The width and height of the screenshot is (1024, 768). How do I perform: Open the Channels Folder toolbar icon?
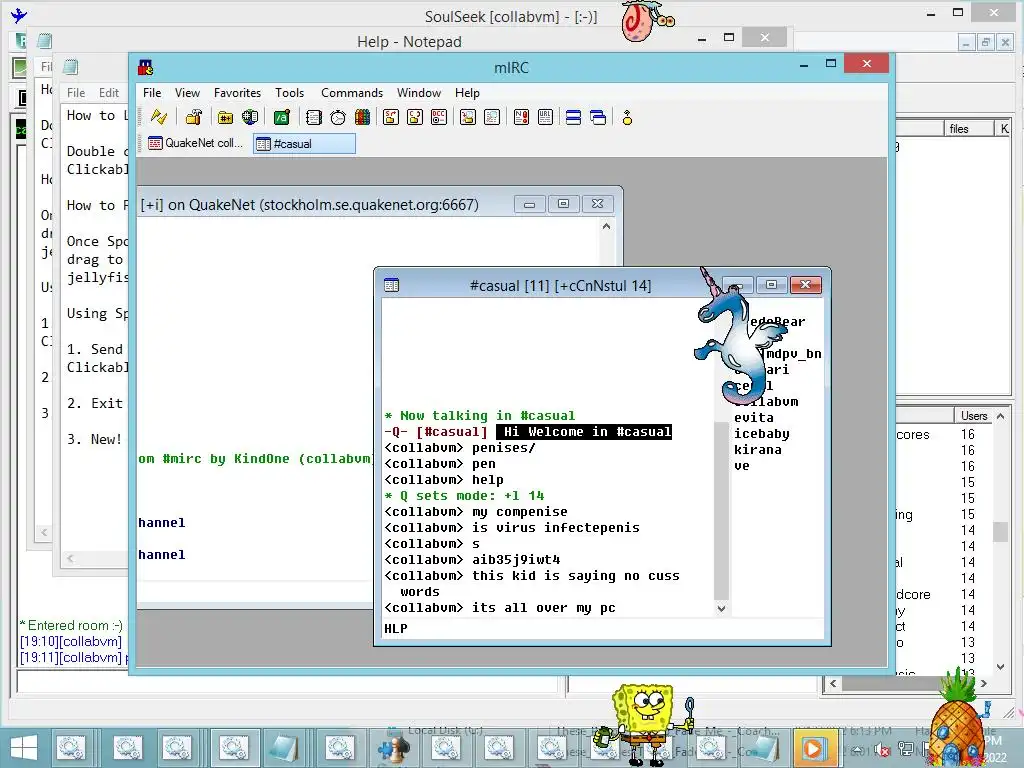[225, 118]
